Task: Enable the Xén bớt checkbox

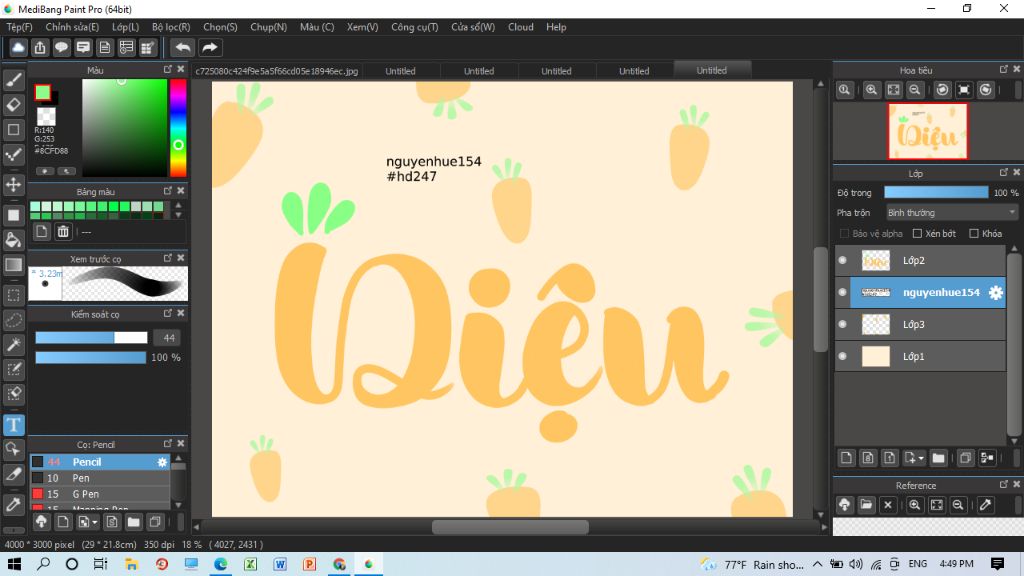Action: point(917,233)
